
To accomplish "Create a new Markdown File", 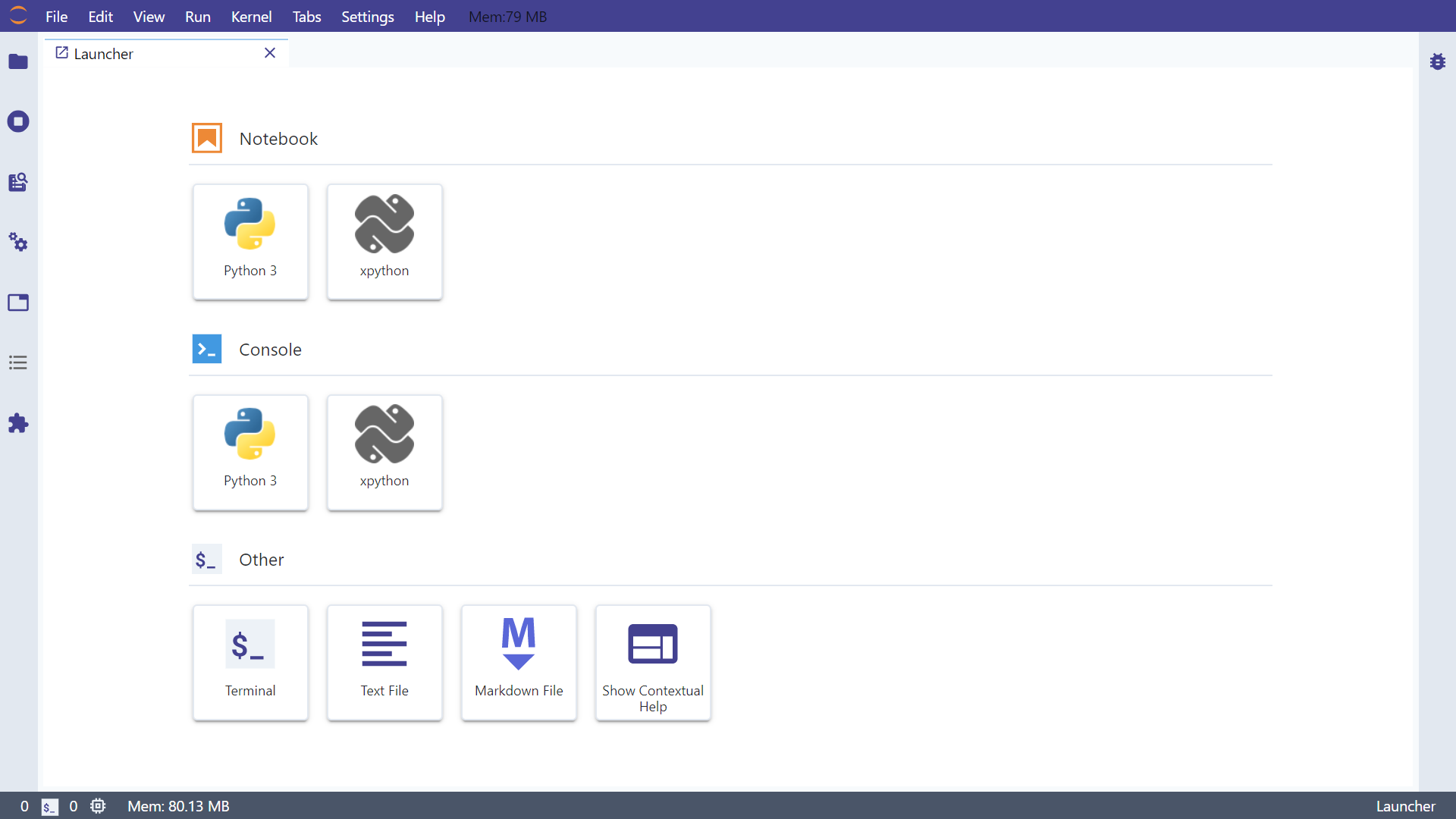I will coord(519,663).
